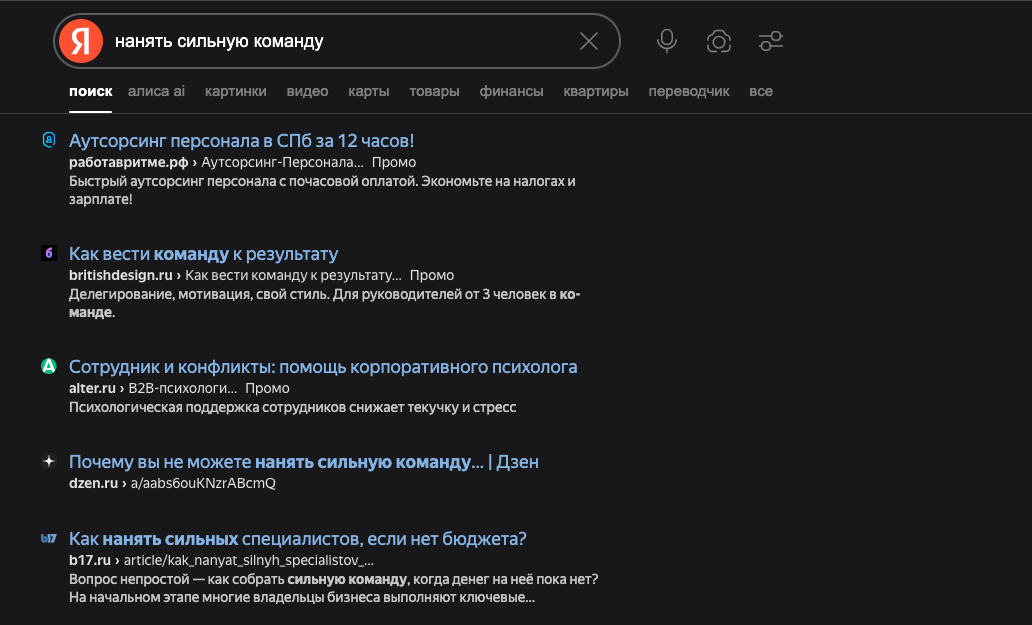Focus the search query input field

coord(340,41)
